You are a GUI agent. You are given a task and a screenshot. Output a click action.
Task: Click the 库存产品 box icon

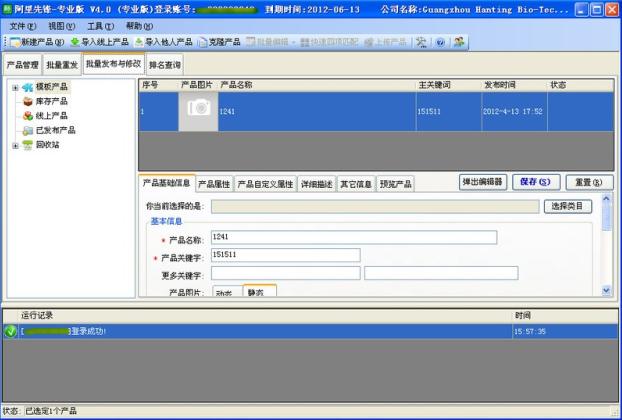(x=28, y=102)
